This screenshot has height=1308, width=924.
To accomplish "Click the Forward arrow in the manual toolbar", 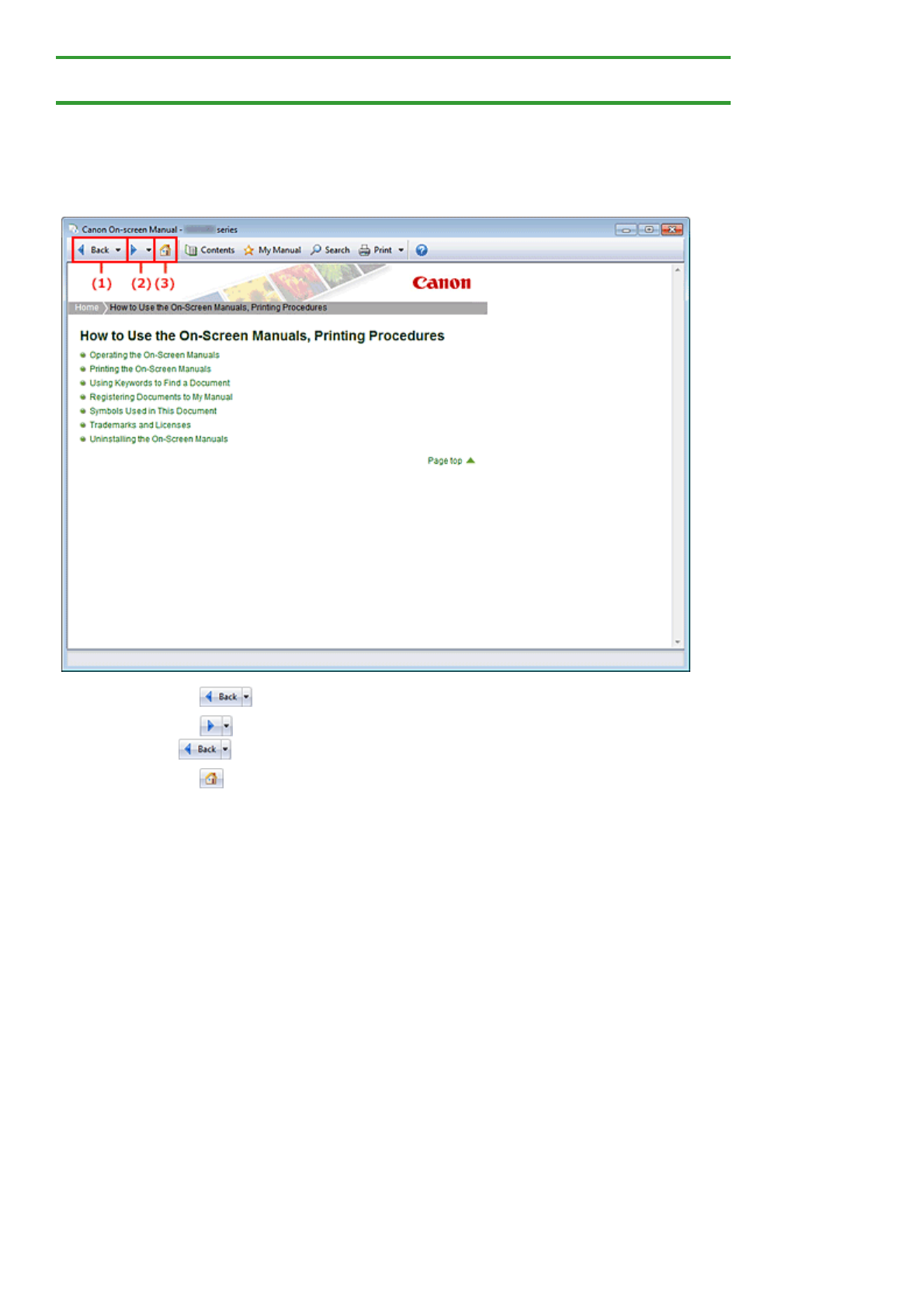I will click(x=134, y=250).
